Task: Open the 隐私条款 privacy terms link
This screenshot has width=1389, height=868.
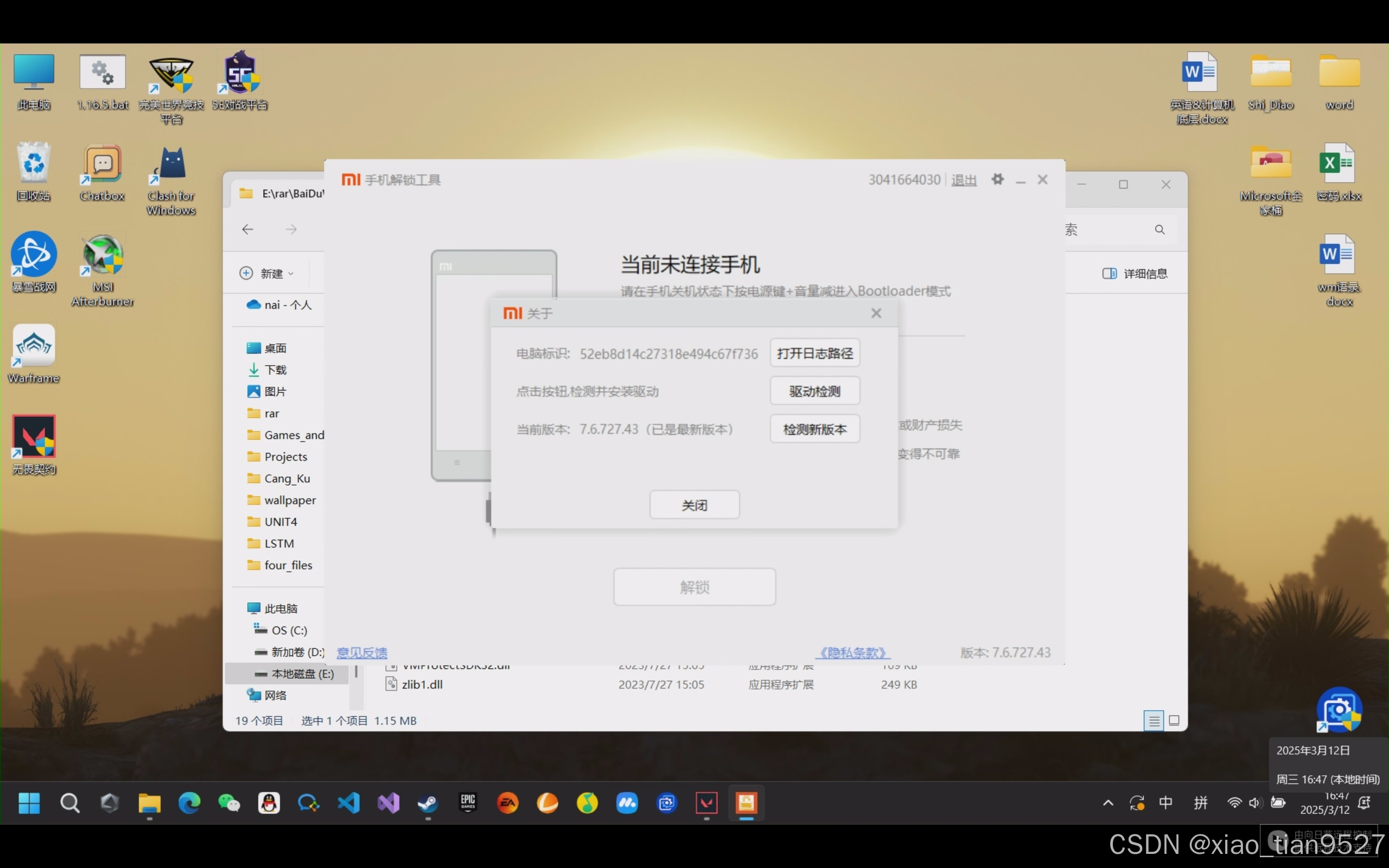Action: [853, 653]
